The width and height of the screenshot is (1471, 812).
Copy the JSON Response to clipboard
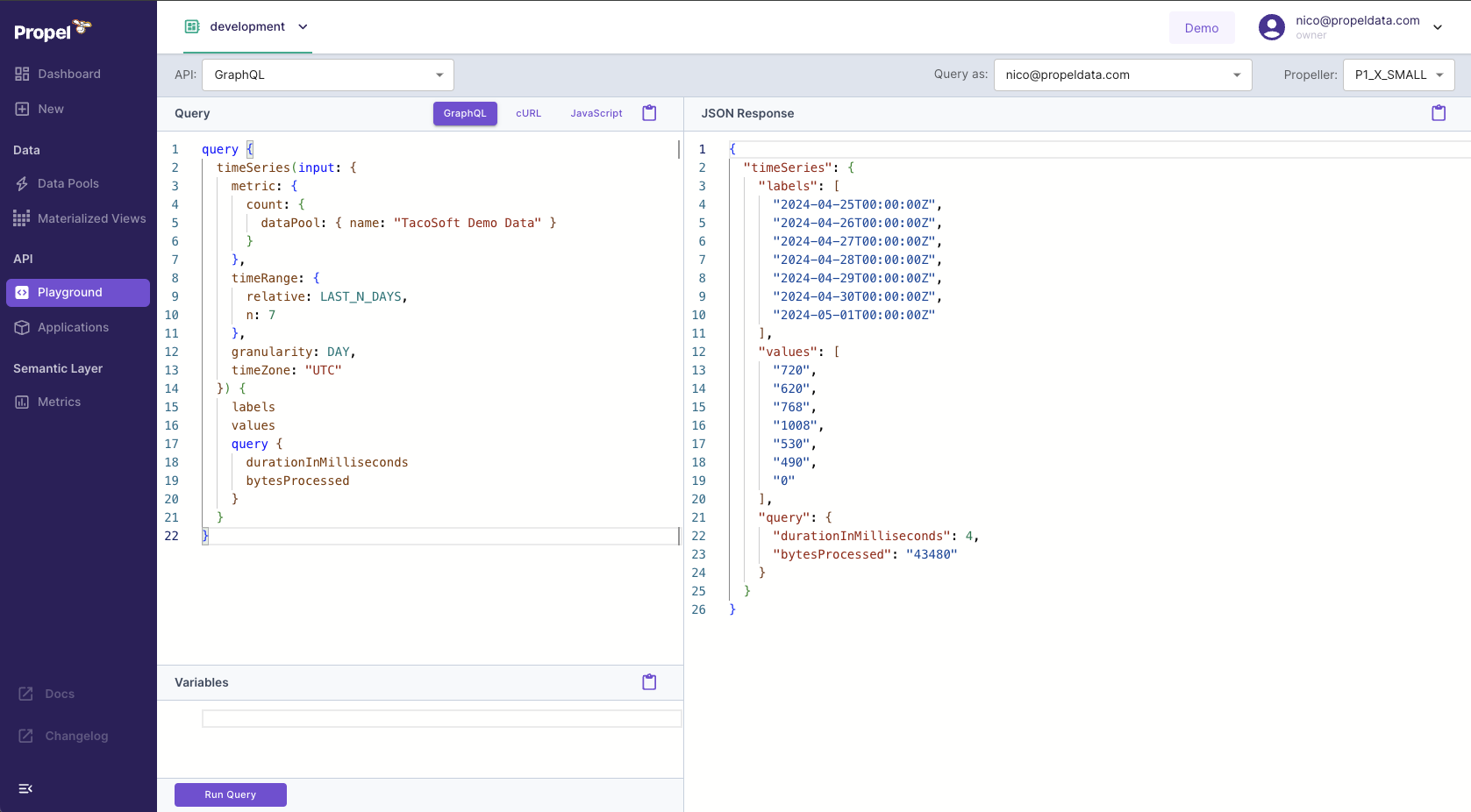(x=1438, y=112)
